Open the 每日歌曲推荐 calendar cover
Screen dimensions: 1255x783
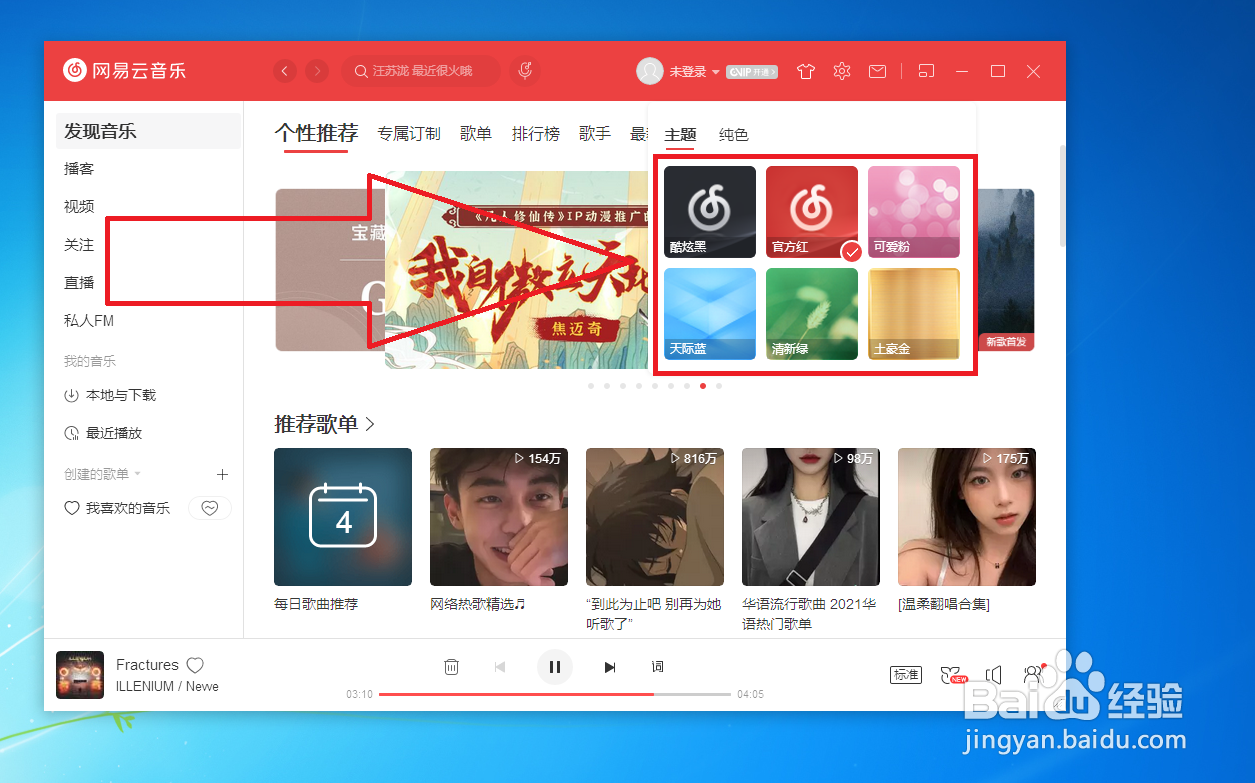click(343, 517)
